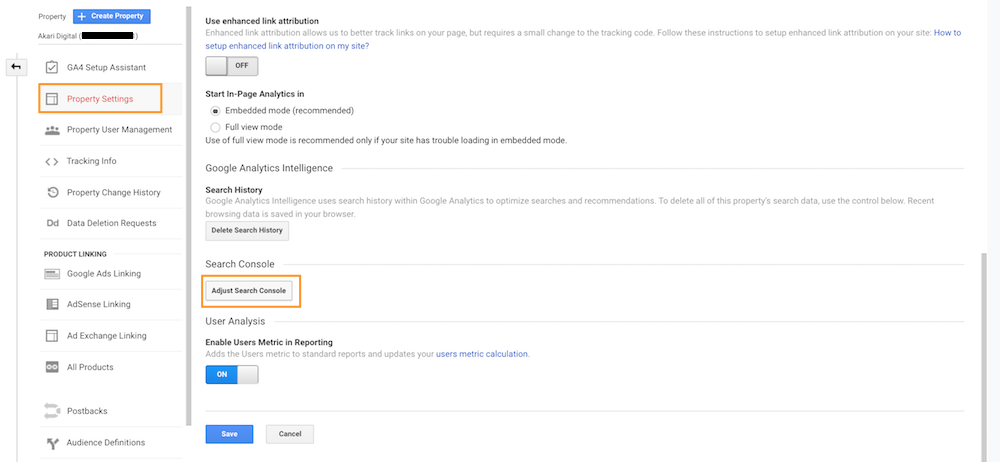The width and height of the screenshot is (1000, 462).
Task: Cancel the property settings changes
Action: coord(290,434)
